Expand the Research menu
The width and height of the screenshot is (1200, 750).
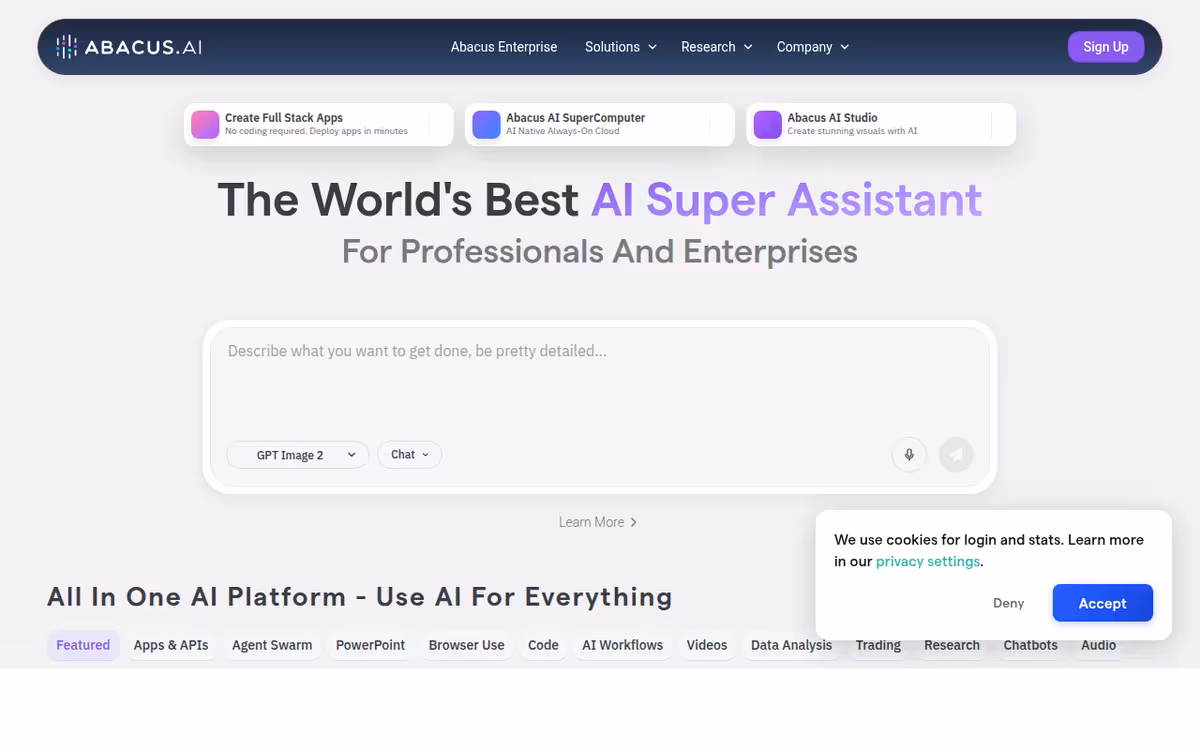tap(717, 47)
